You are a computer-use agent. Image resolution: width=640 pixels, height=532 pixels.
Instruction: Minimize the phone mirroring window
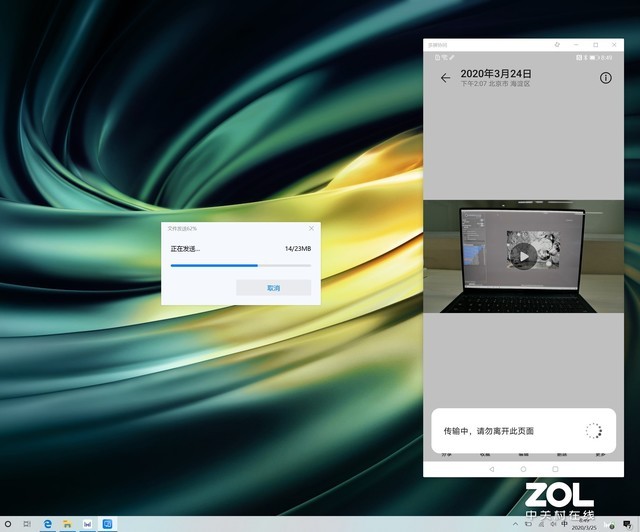pos(577,45)
